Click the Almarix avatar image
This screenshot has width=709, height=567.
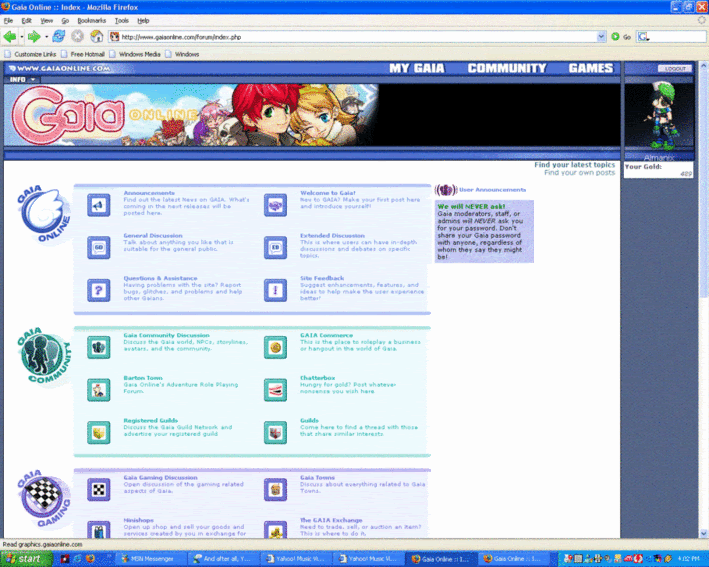(659, 117)
